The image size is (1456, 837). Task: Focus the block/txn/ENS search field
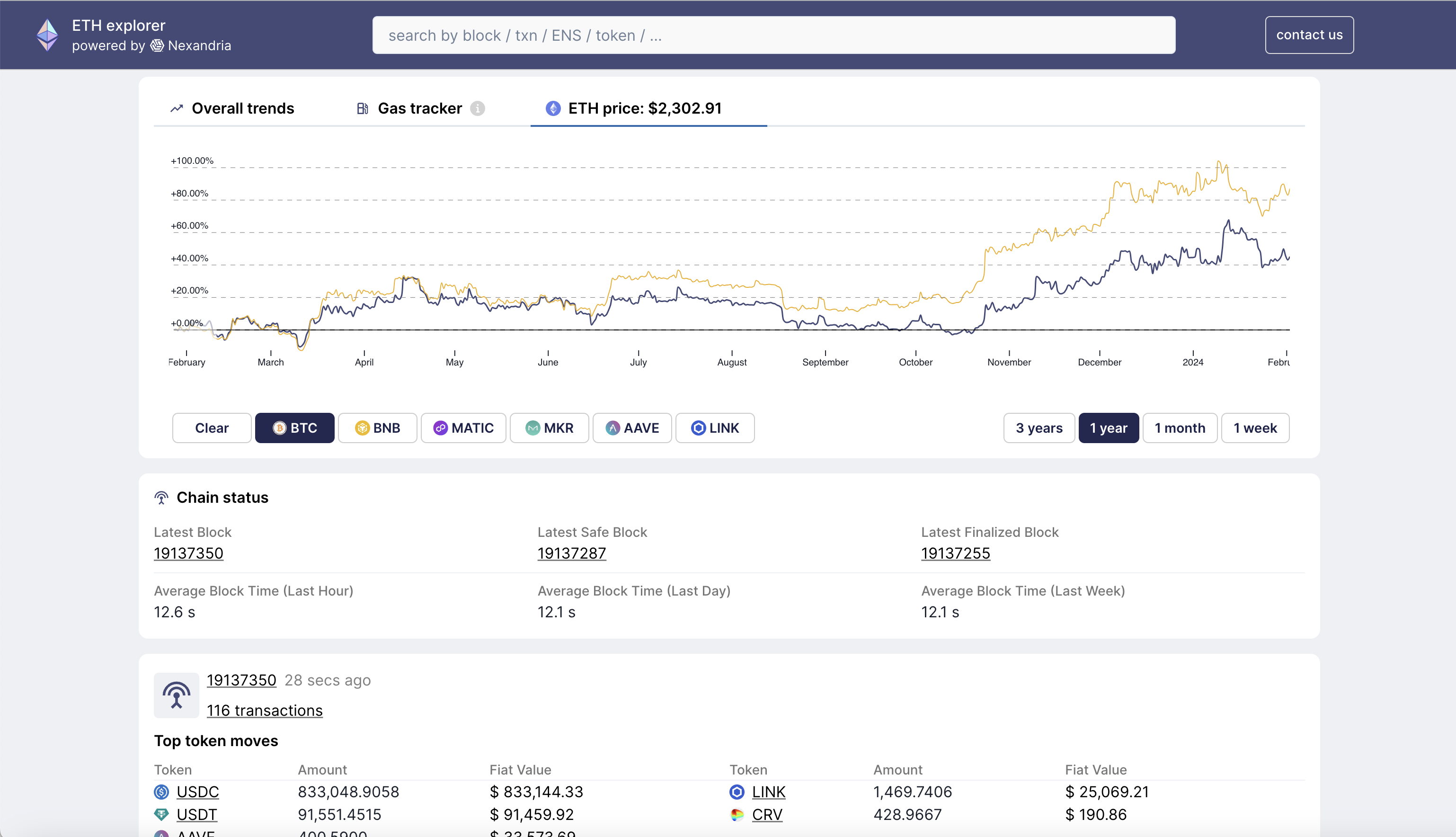click(x=773, y=35)
